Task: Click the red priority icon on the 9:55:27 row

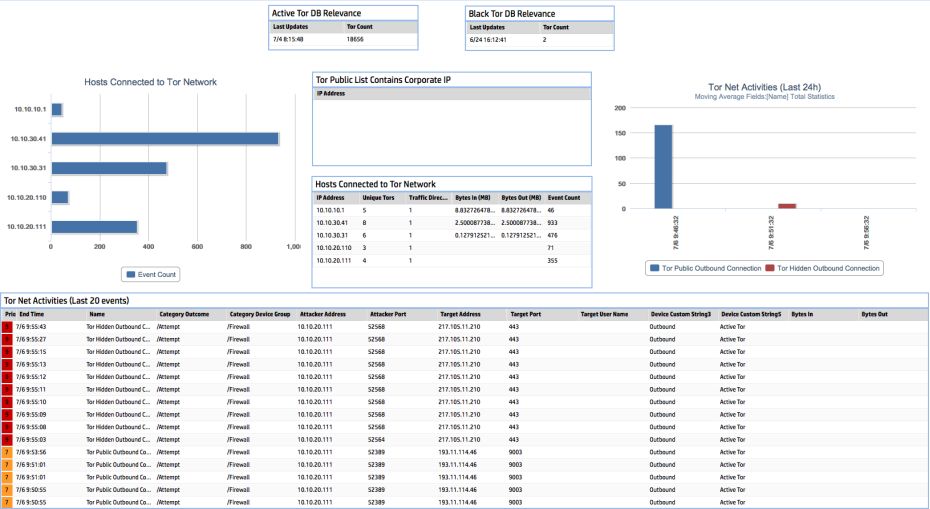Action: [x=8, y=339]
